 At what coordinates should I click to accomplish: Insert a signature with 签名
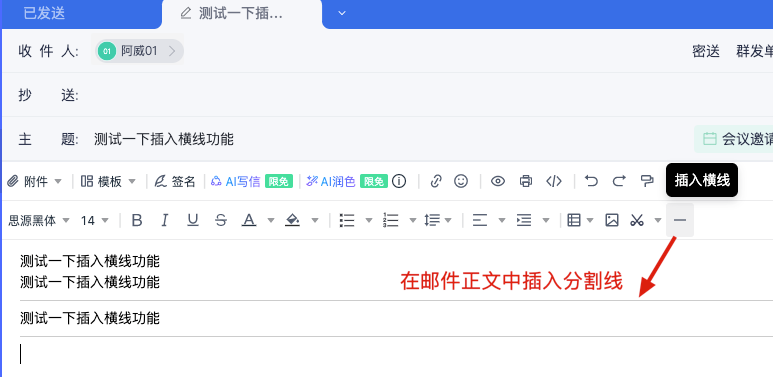[x=175, y=181]
